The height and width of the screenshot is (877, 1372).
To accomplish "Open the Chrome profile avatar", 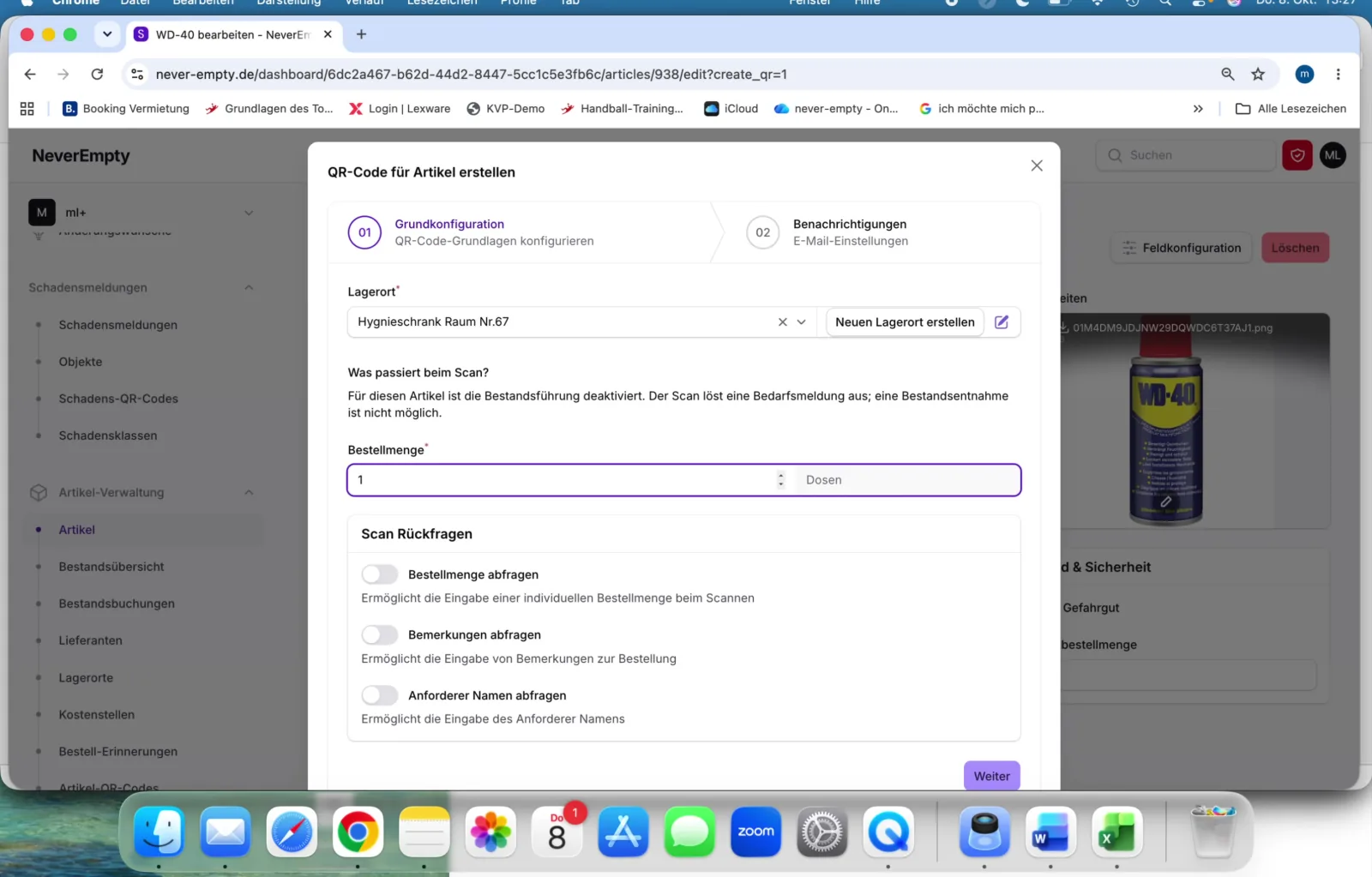I will coord(1304,75).
